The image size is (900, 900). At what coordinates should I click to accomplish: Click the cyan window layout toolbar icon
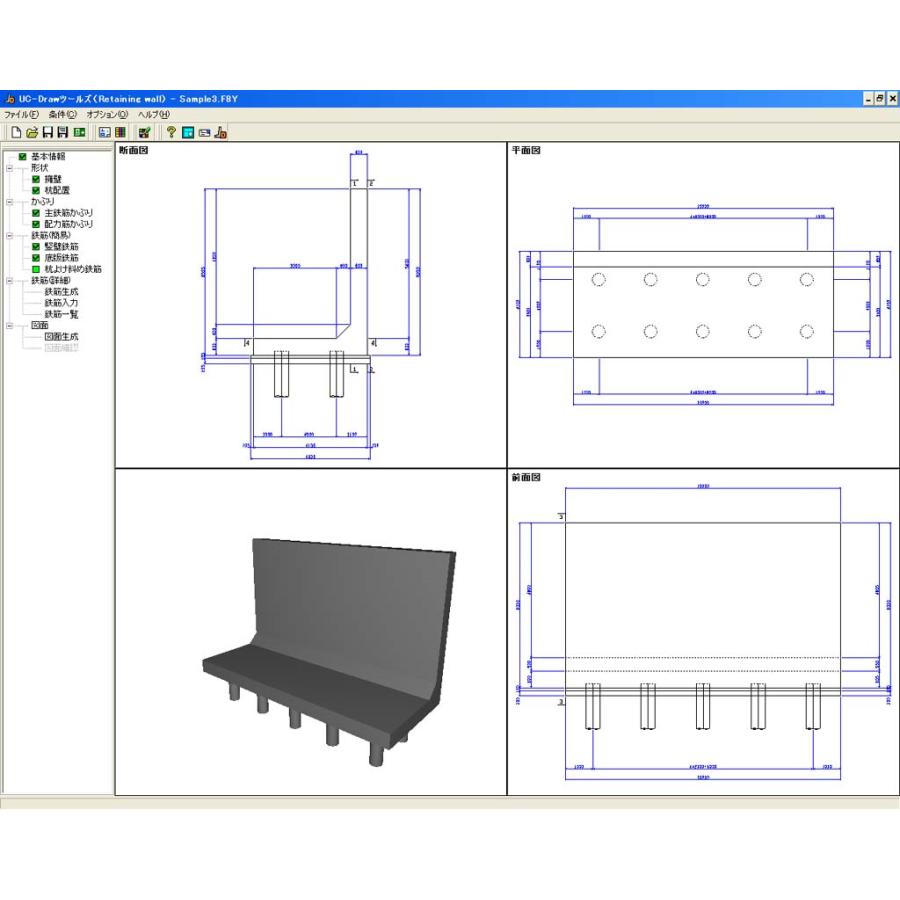187,132
